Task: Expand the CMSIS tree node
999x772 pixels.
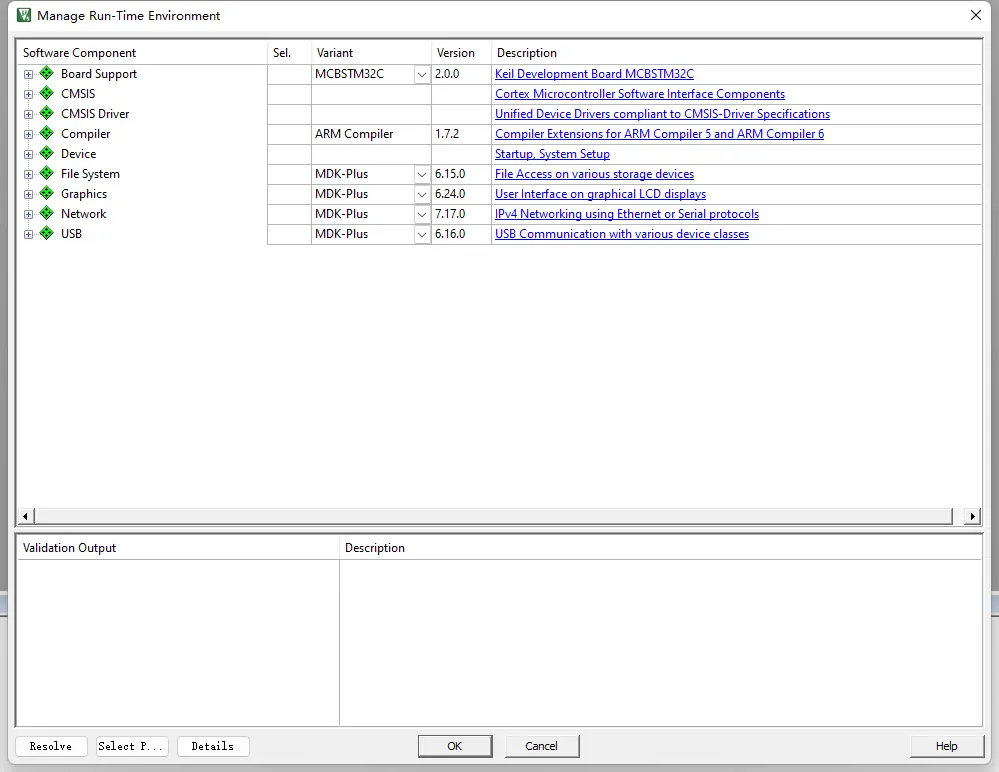Action: coord(28,94)
